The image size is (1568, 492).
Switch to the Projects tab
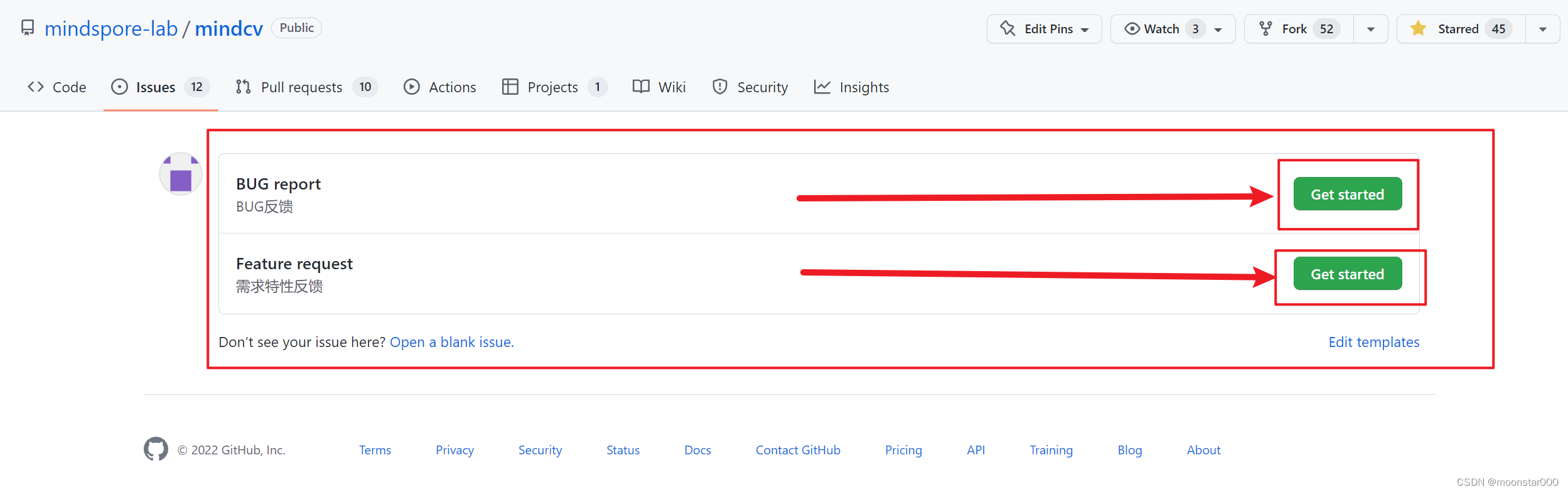coord(555,87)
